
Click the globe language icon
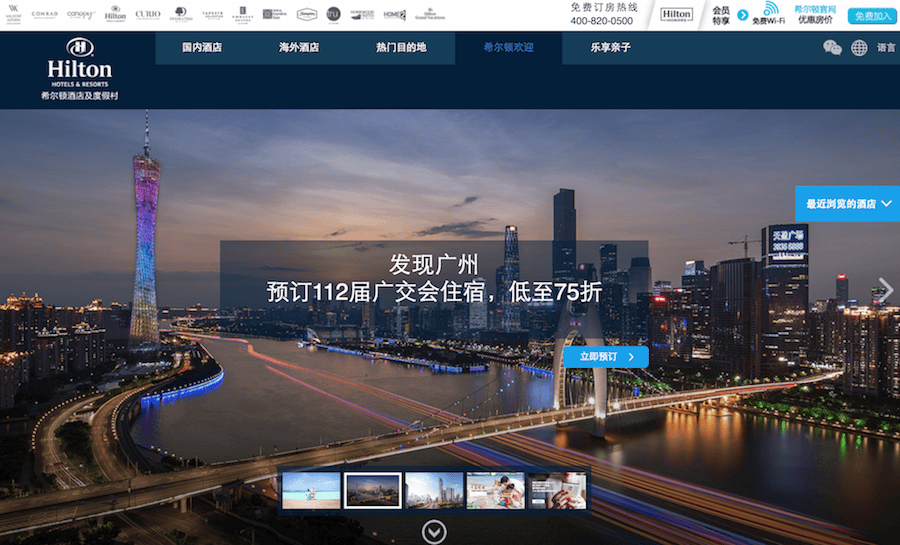[859, 47]
